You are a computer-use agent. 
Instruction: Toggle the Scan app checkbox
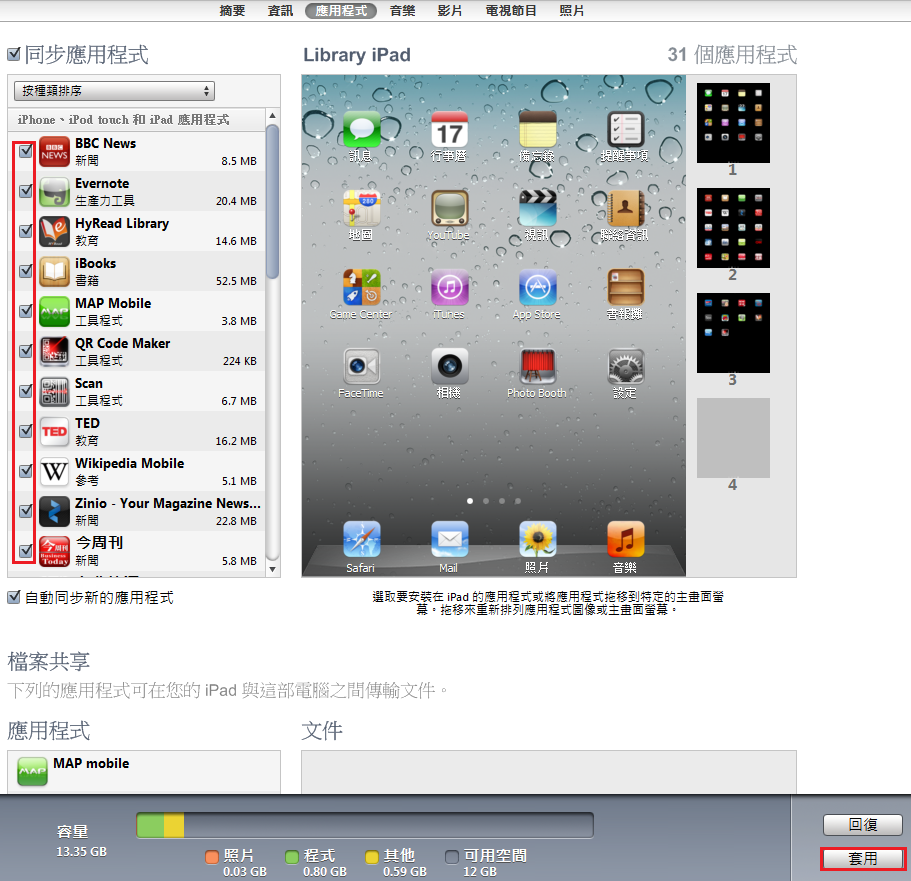point(26,391)
